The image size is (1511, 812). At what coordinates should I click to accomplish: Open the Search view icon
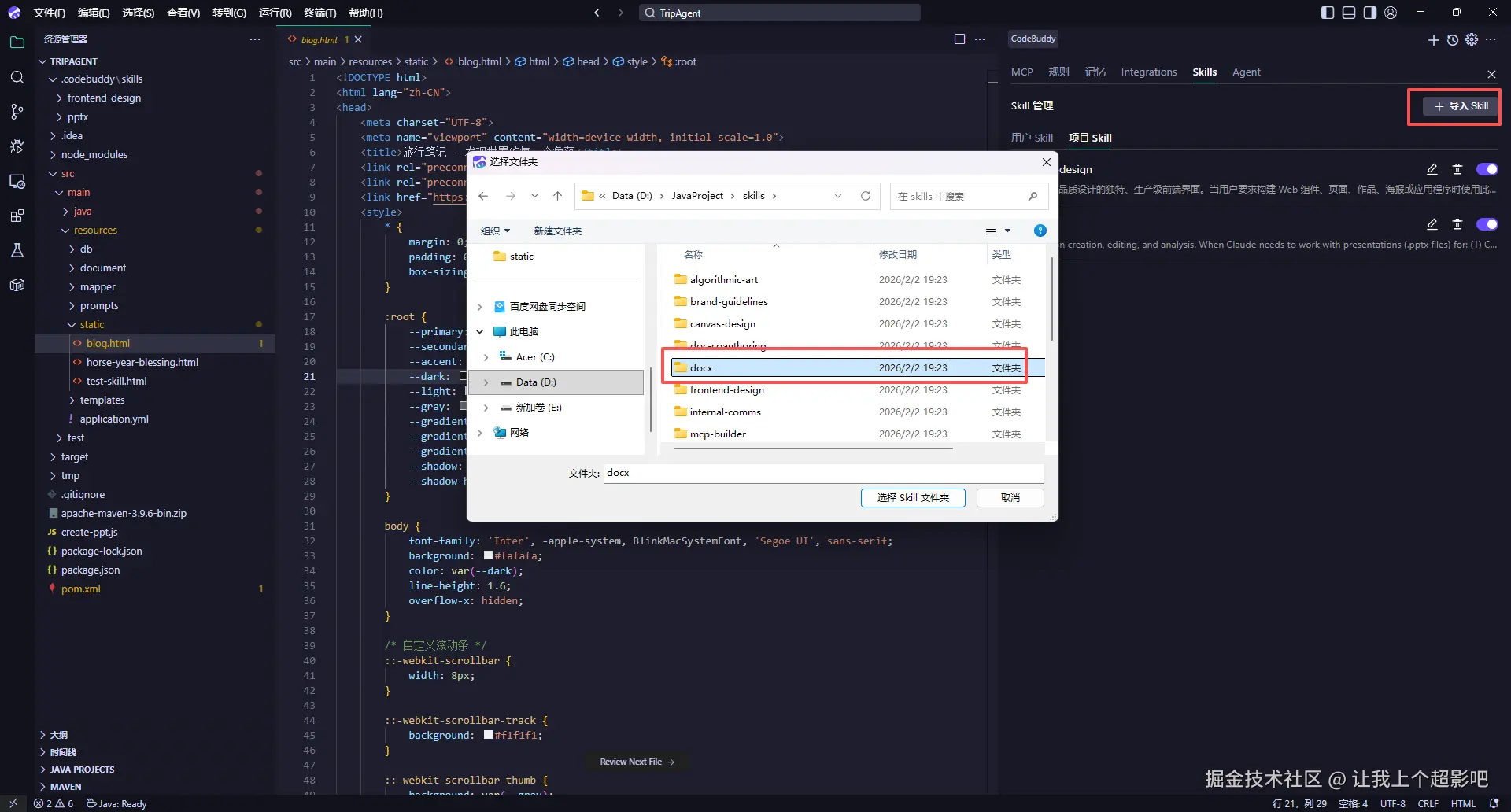[17, 77]
